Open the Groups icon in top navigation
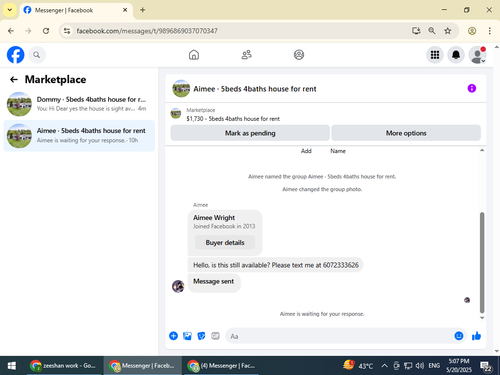This screenshot has height=375, width=500. 299,55
